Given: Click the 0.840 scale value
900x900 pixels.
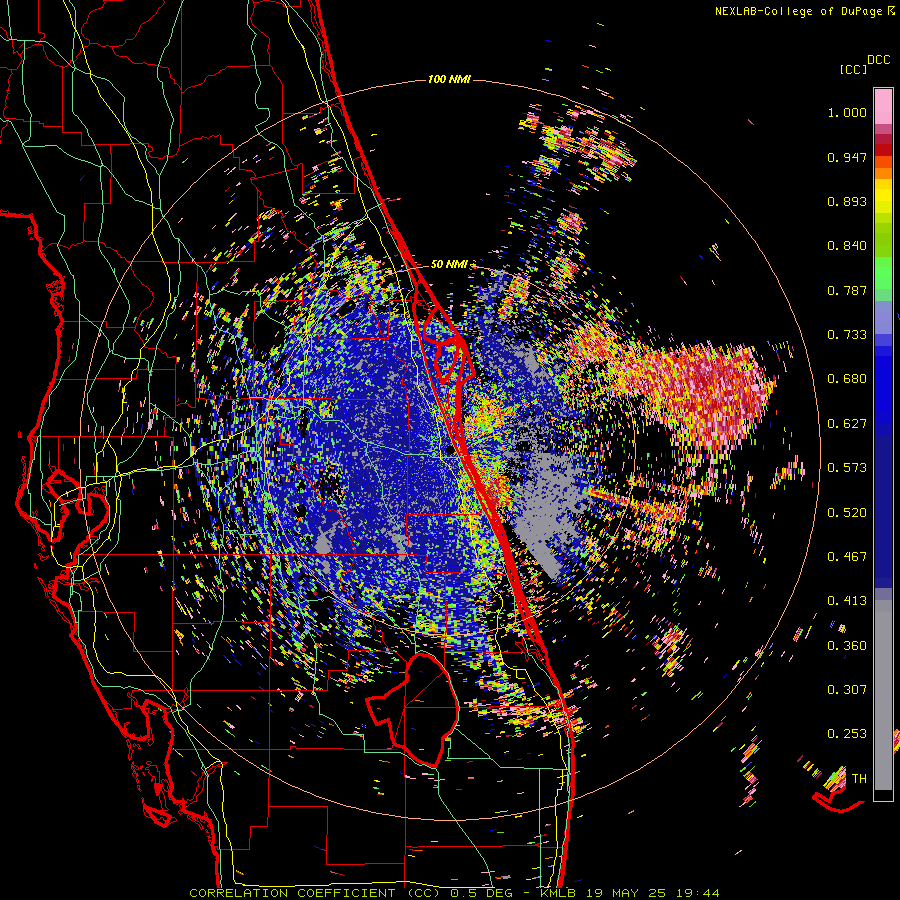Looking at the screenshot, I should [847, 246].
